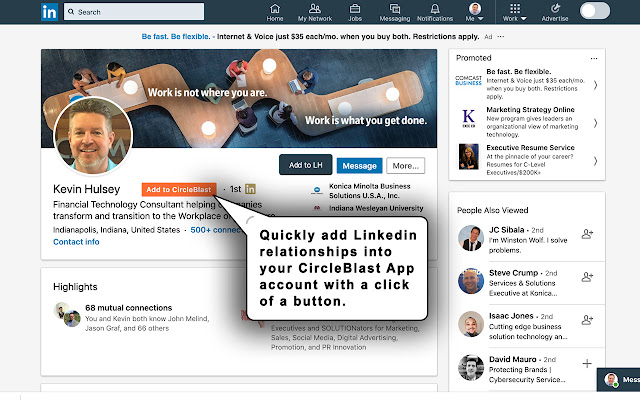Click the Executive Resume Service photo
This screenshot has width=640, height=400.
tap(469, 156)
